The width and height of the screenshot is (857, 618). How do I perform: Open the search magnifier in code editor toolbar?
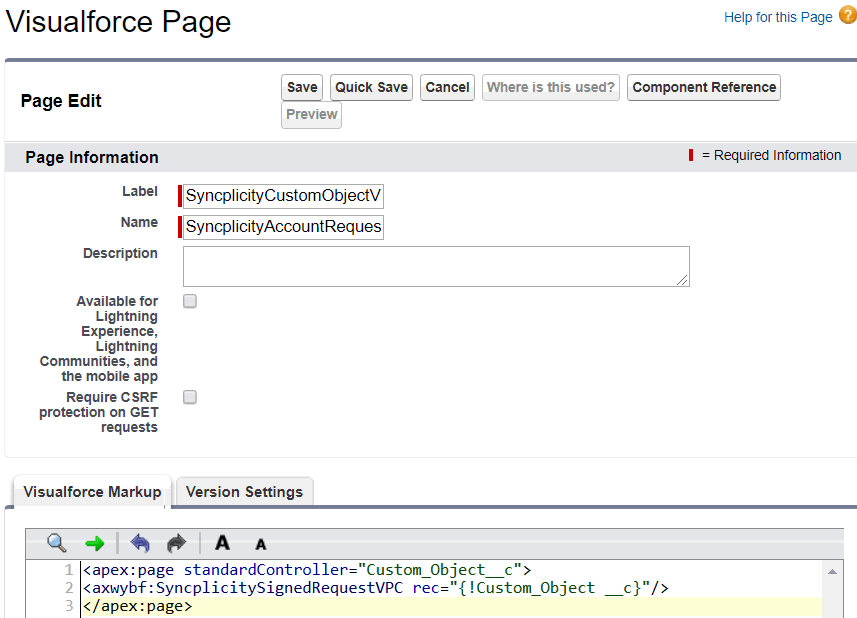coord(56,543)
